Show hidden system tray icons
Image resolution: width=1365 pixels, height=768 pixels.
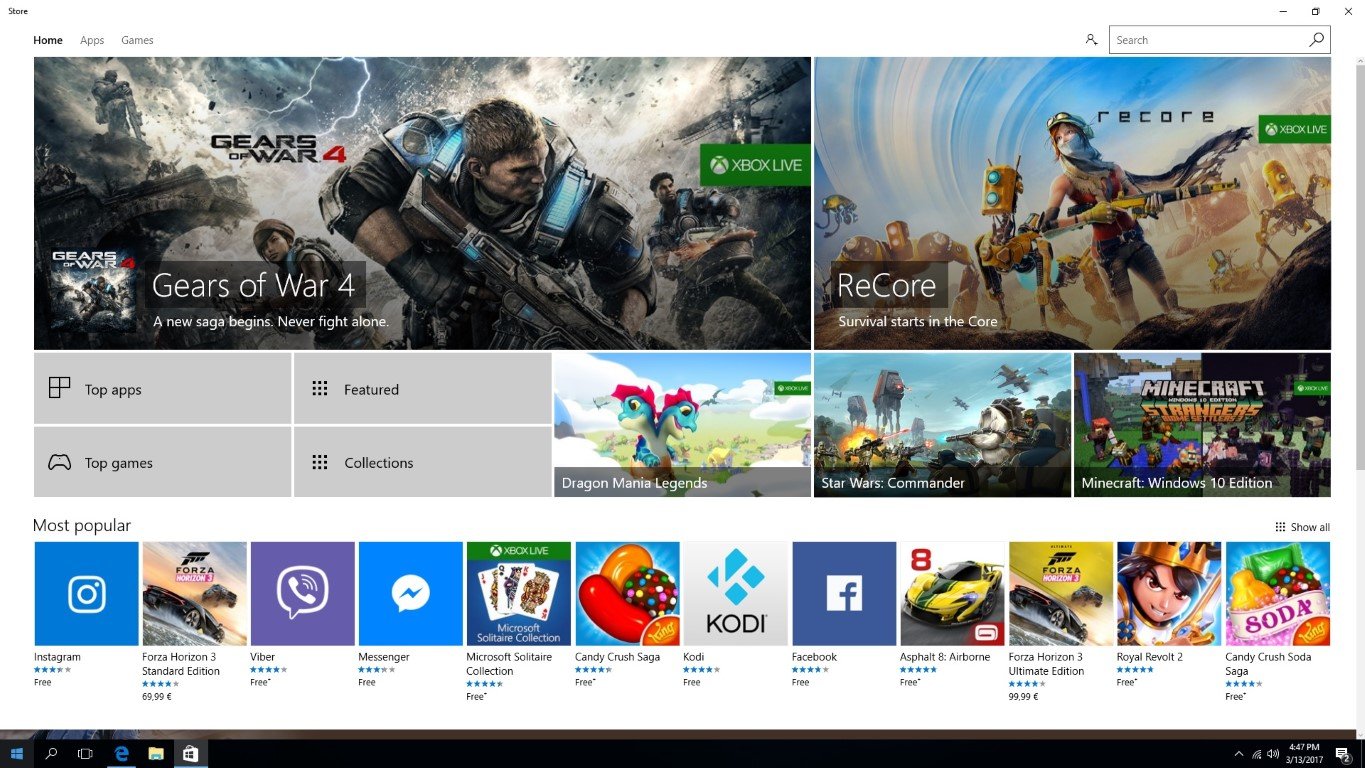coord(1239,753)
